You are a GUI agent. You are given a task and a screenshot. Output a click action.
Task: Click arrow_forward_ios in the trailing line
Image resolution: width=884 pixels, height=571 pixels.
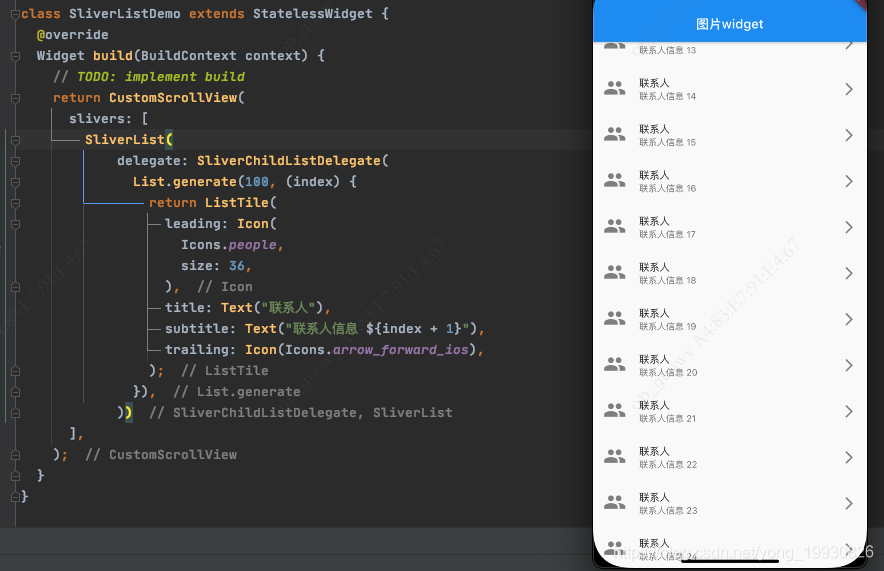coord(400,350)
